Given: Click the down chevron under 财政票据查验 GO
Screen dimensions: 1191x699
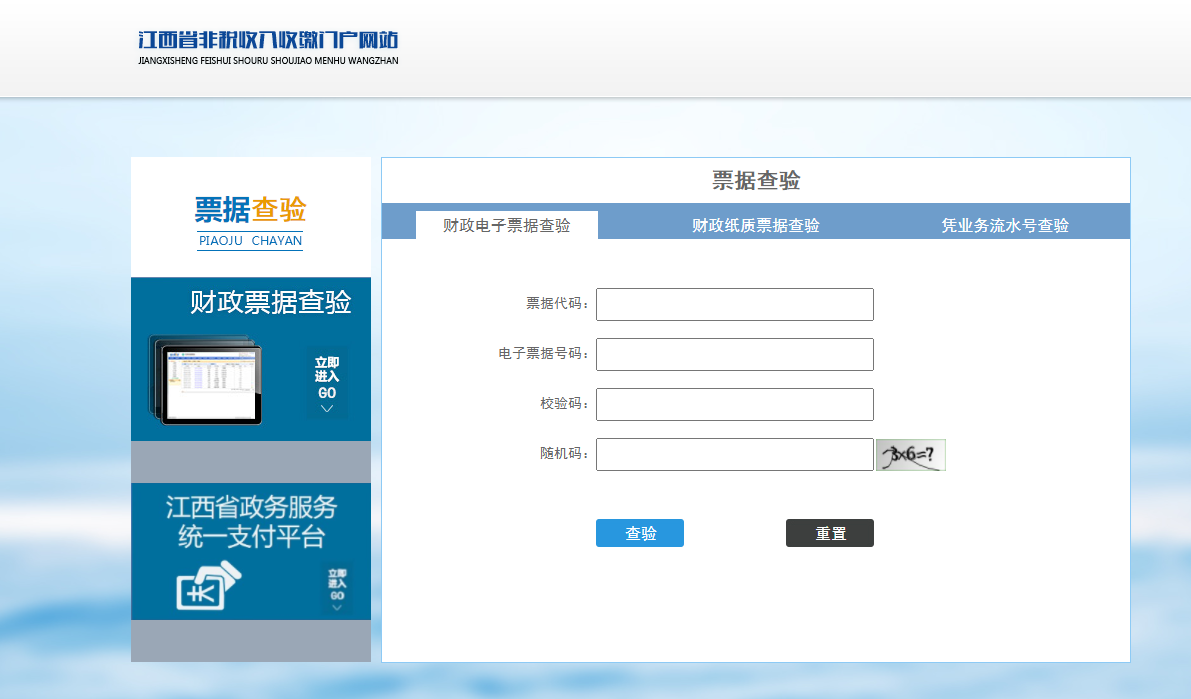Looking at the screenshot, I should pos(327,408).
